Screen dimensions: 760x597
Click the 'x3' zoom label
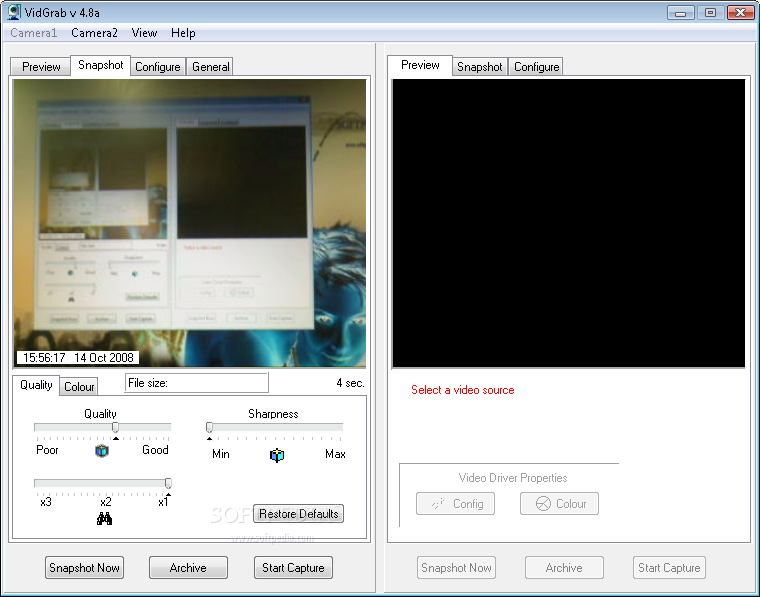click(x=46, y=502)
